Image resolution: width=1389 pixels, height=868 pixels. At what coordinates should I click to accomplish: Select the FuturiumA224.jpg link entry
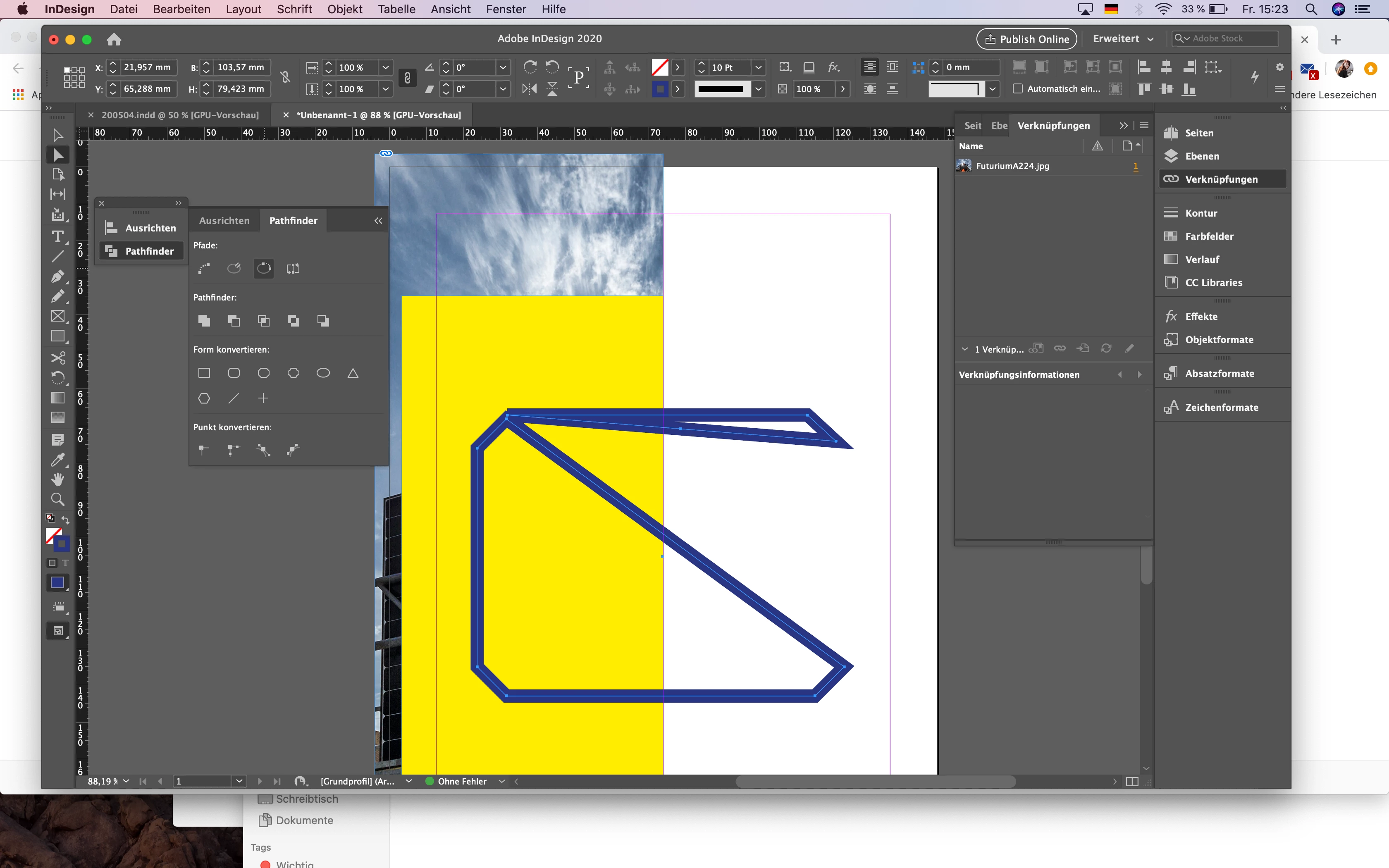click(x=1012, y=166)
